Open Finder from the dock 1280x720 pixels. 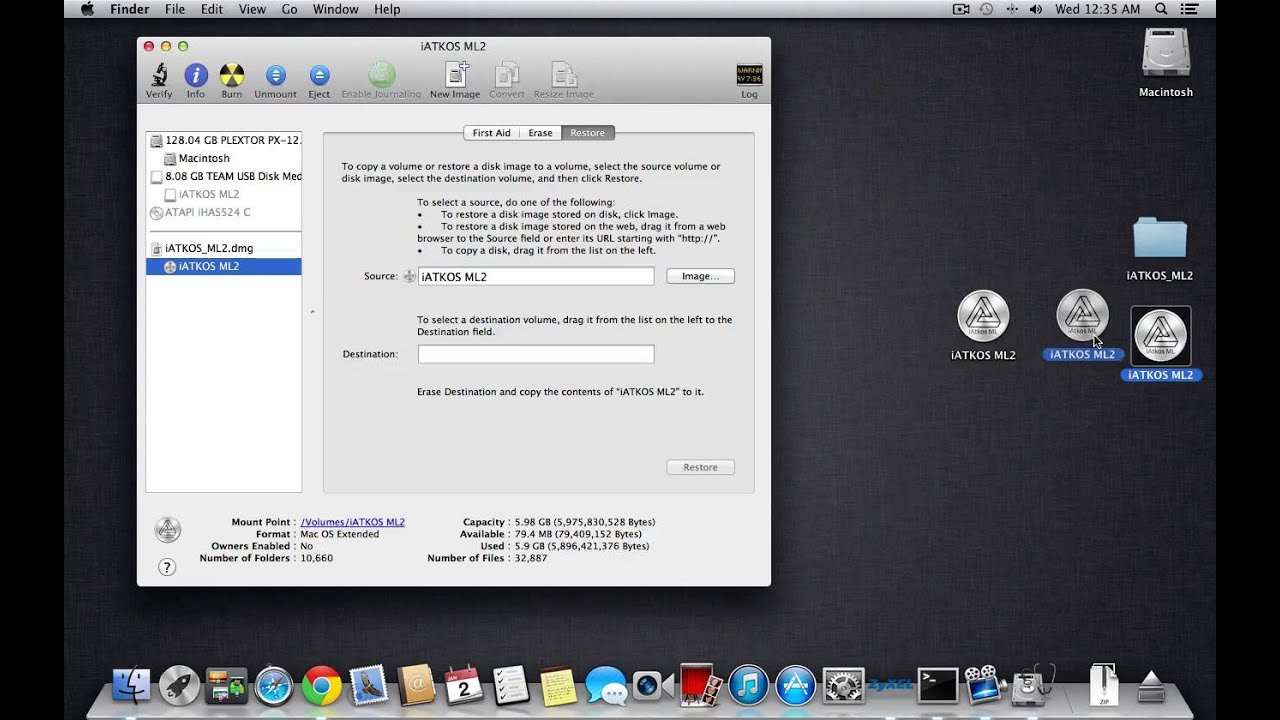point(131,685)
